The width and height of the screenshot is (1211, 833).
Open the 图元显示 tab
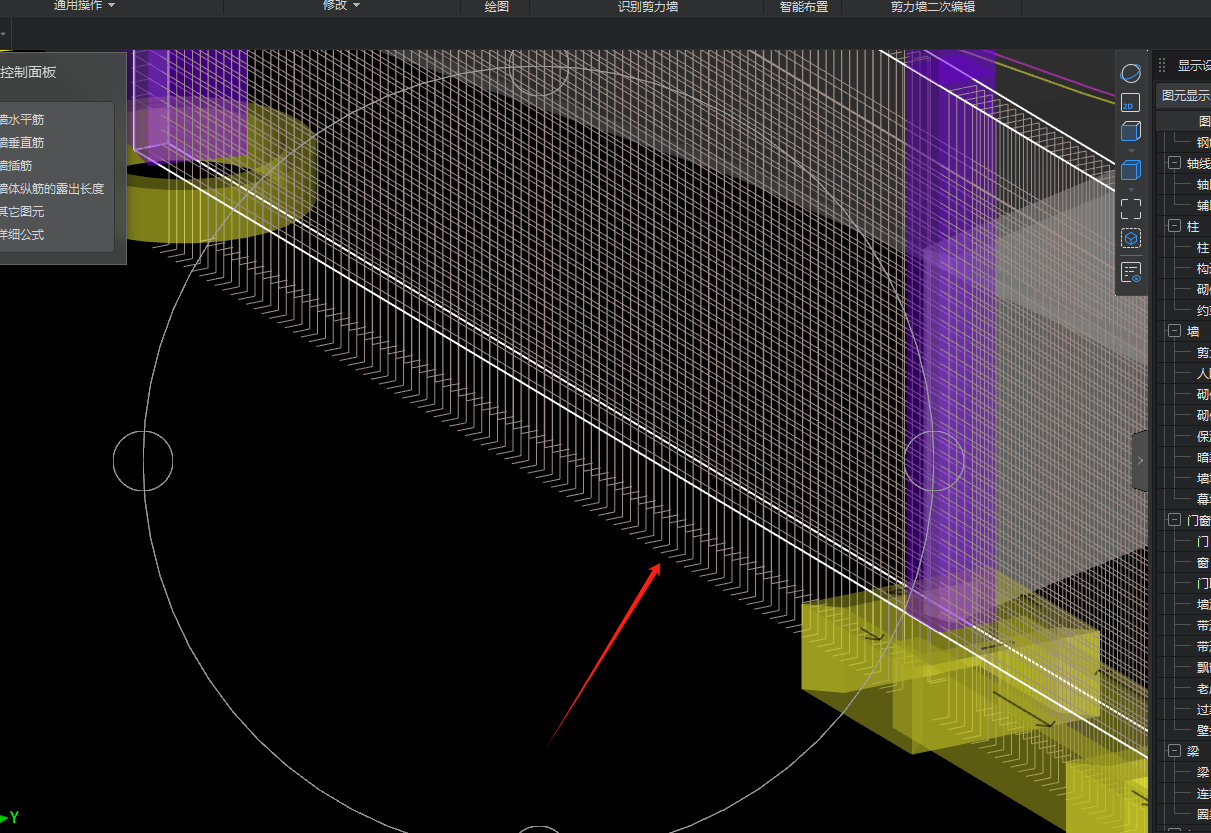pos(1186,96)
